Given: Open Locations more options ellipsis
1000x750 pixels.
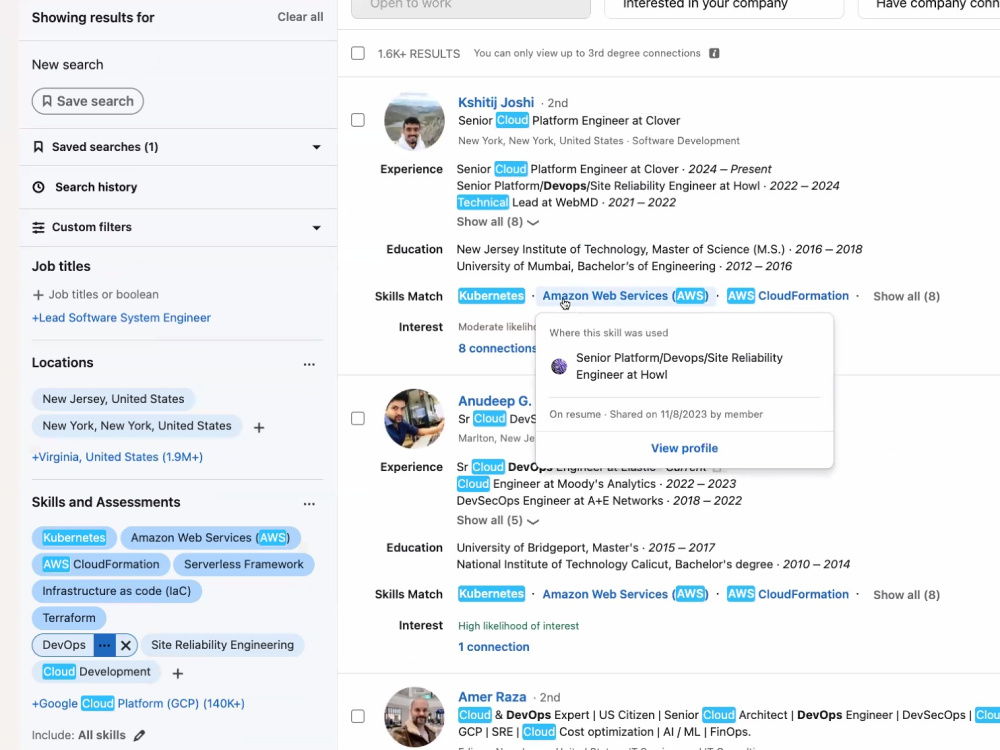Looking at the screenshot, I should pos(309,364).
